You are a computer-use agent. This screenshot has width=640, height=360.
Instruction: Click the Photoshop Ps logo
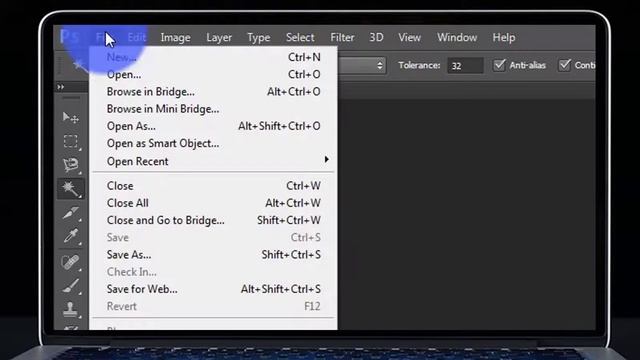click(69, 37)
